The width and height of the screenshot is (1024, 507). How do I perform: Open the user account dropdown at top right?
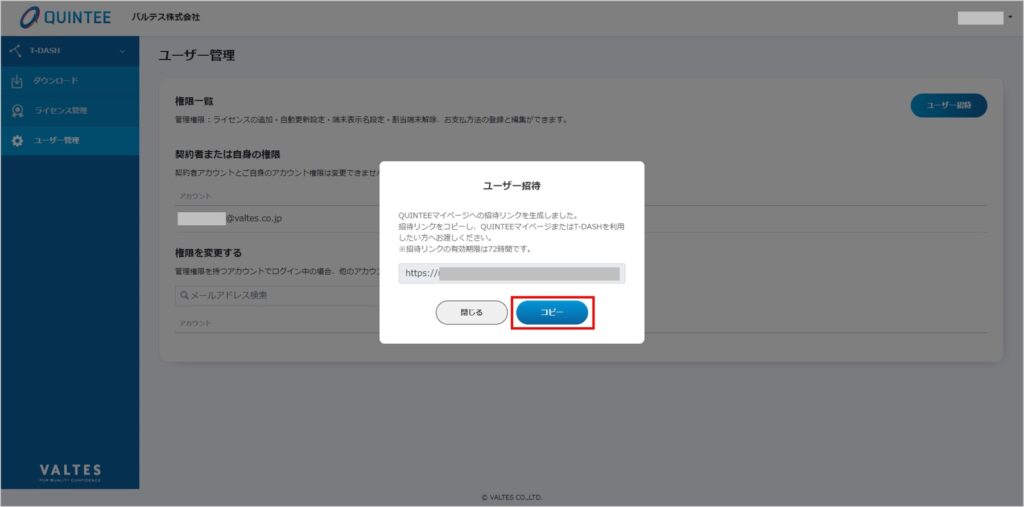point(985,18)
